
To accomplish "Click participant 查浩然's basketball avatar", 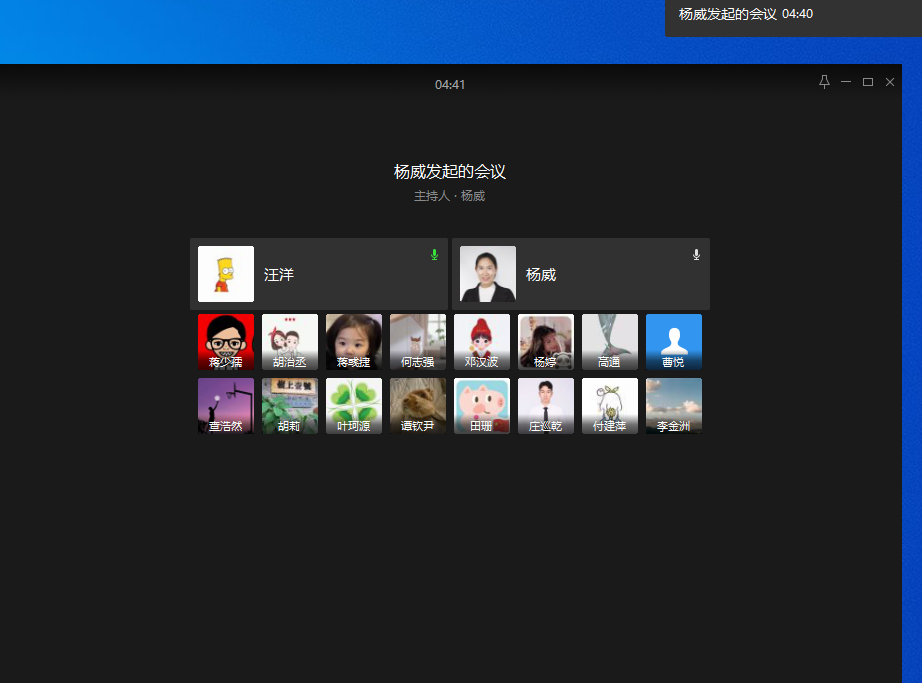I will [x=226, y=406].
